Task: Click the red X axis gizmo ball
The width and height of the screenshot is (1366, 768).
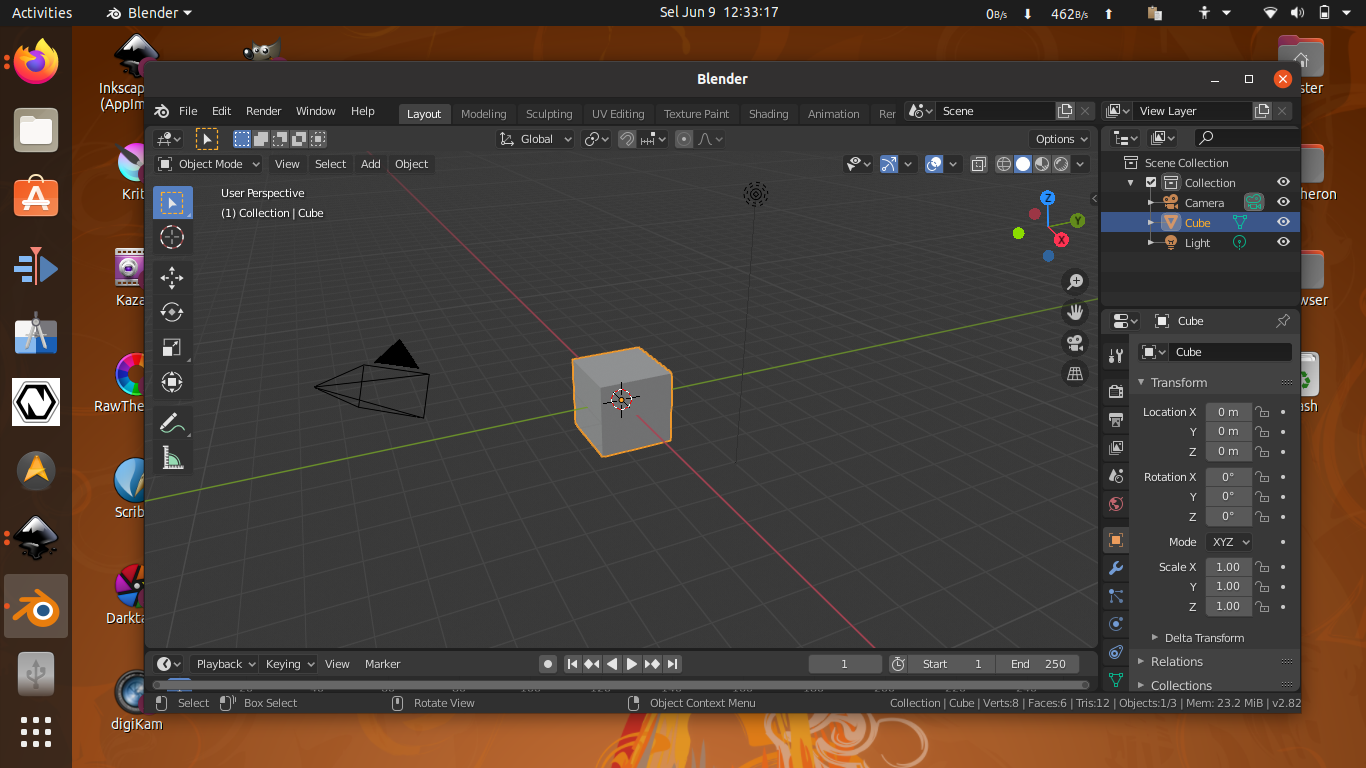Action: click(1061, 239)
